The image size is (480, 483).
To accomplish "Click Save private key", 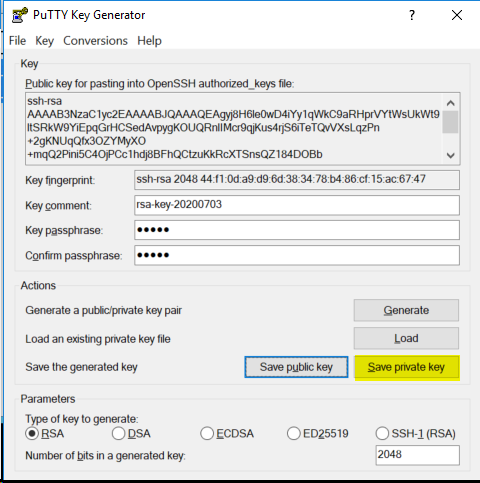I will click(407, 367).
